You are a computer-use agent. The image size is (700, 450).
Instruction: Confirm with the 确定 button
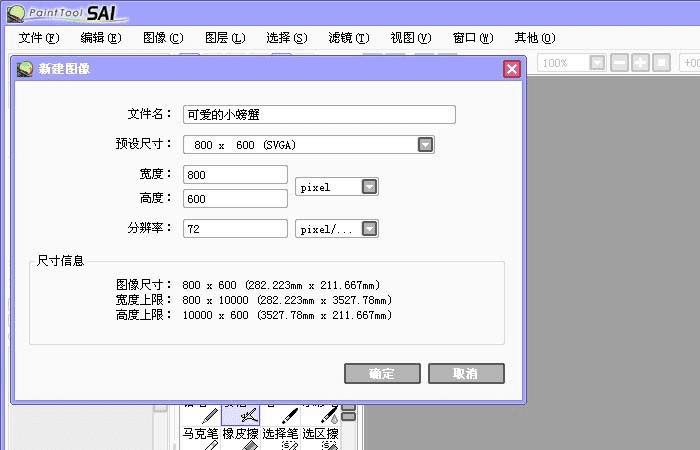point(382,373)
